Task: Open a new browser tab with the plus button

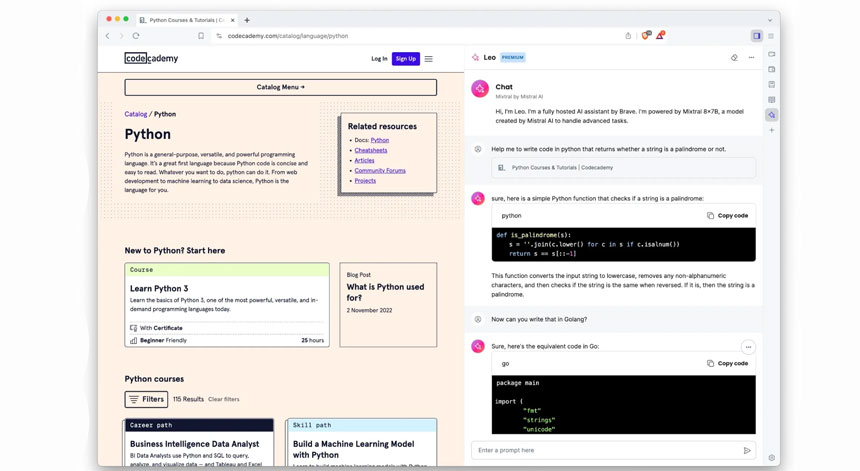Action: pos(247,20)
